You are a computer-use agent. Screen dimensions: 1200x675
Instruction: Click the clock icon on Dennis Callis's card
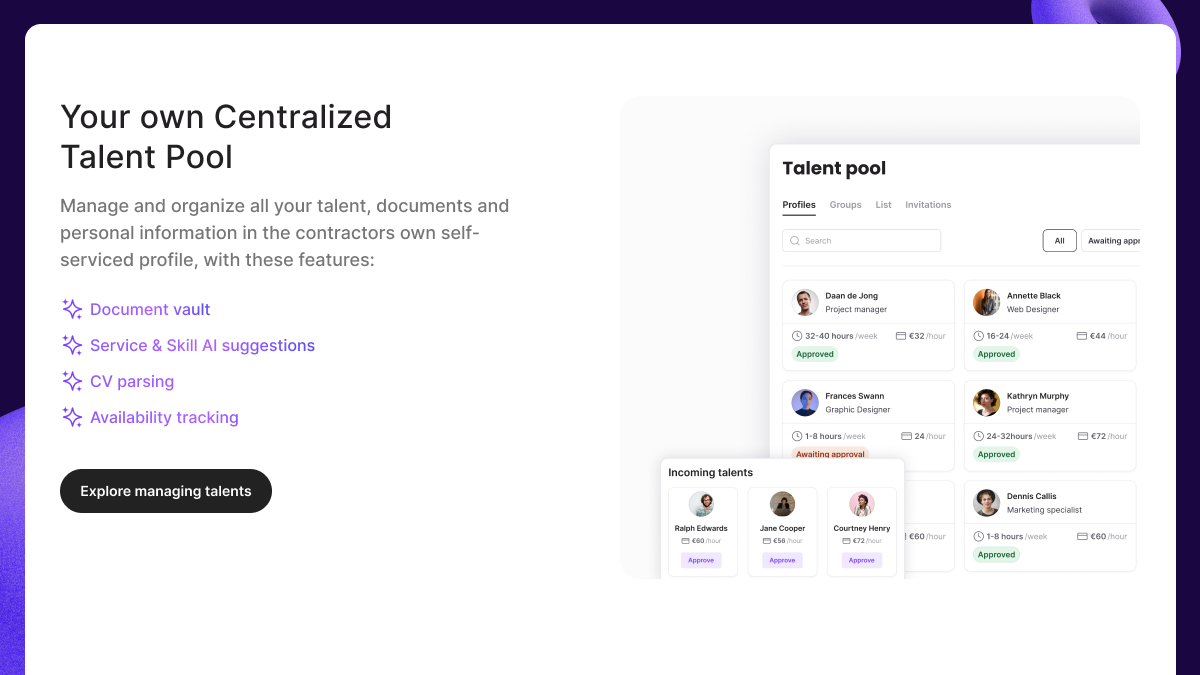(980, 536)
